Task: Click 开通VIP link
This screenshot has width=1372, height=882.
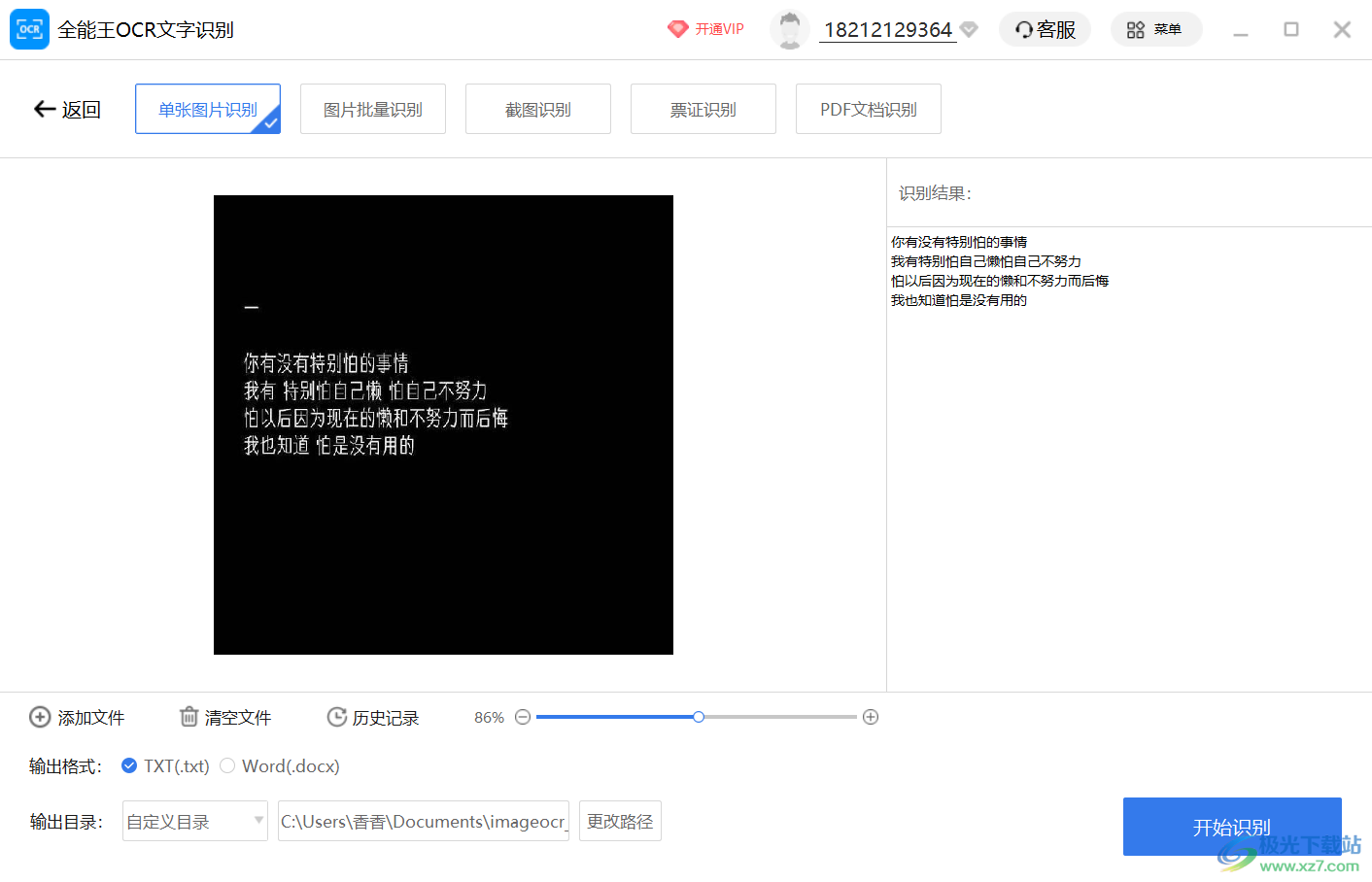Action: (x=719, y=29)
